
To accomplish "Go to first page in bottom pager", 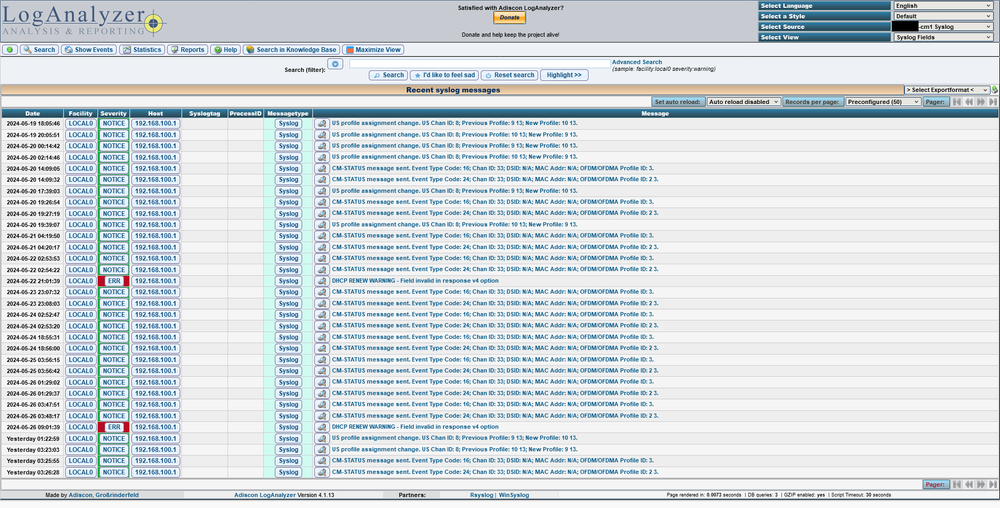I will [x=957, y=484].
